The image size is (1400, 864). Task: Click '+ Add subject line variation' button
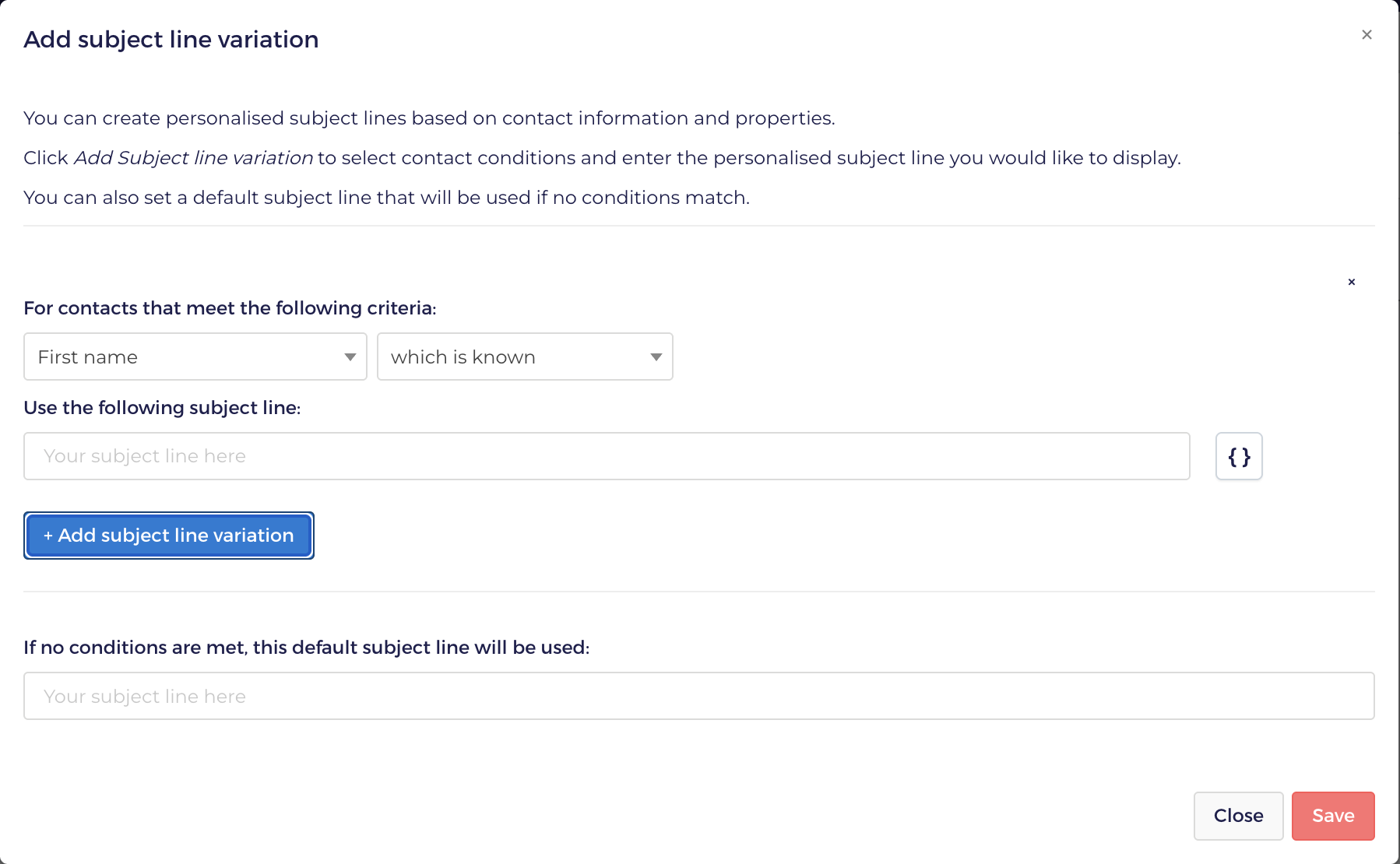(169, 536)
